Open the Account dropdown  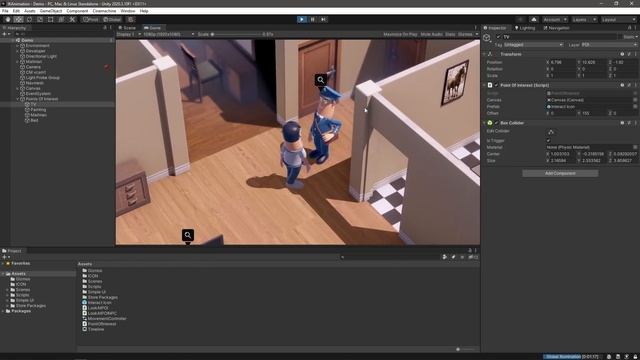[554, 19]
